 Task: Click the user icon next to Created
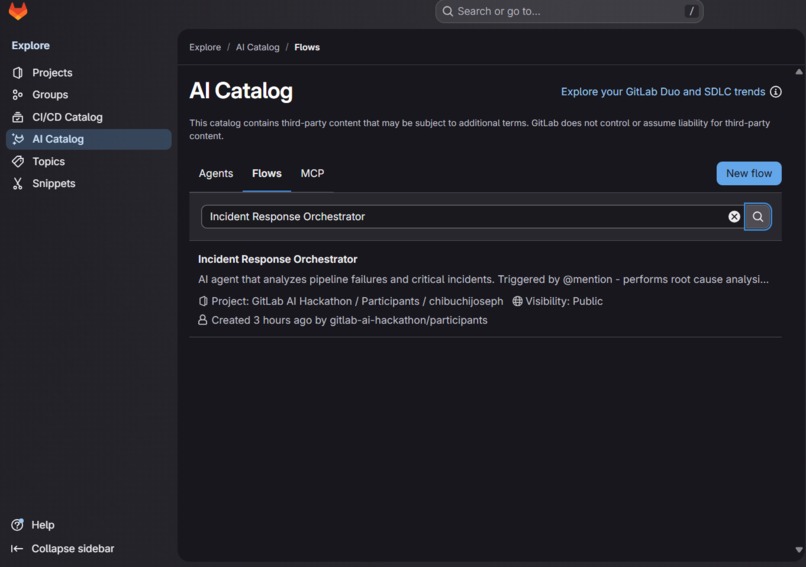click(203, 320)
